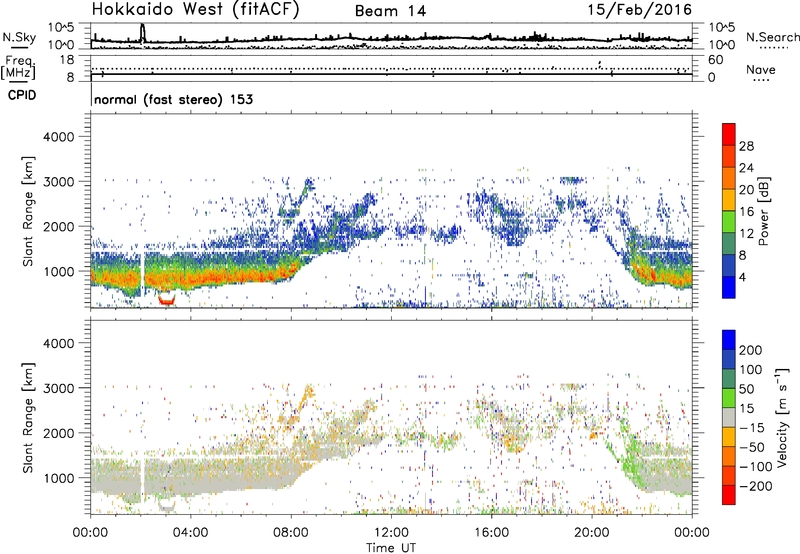
Task: Click the '04:00' time tick label
Action: click(190, 533)
